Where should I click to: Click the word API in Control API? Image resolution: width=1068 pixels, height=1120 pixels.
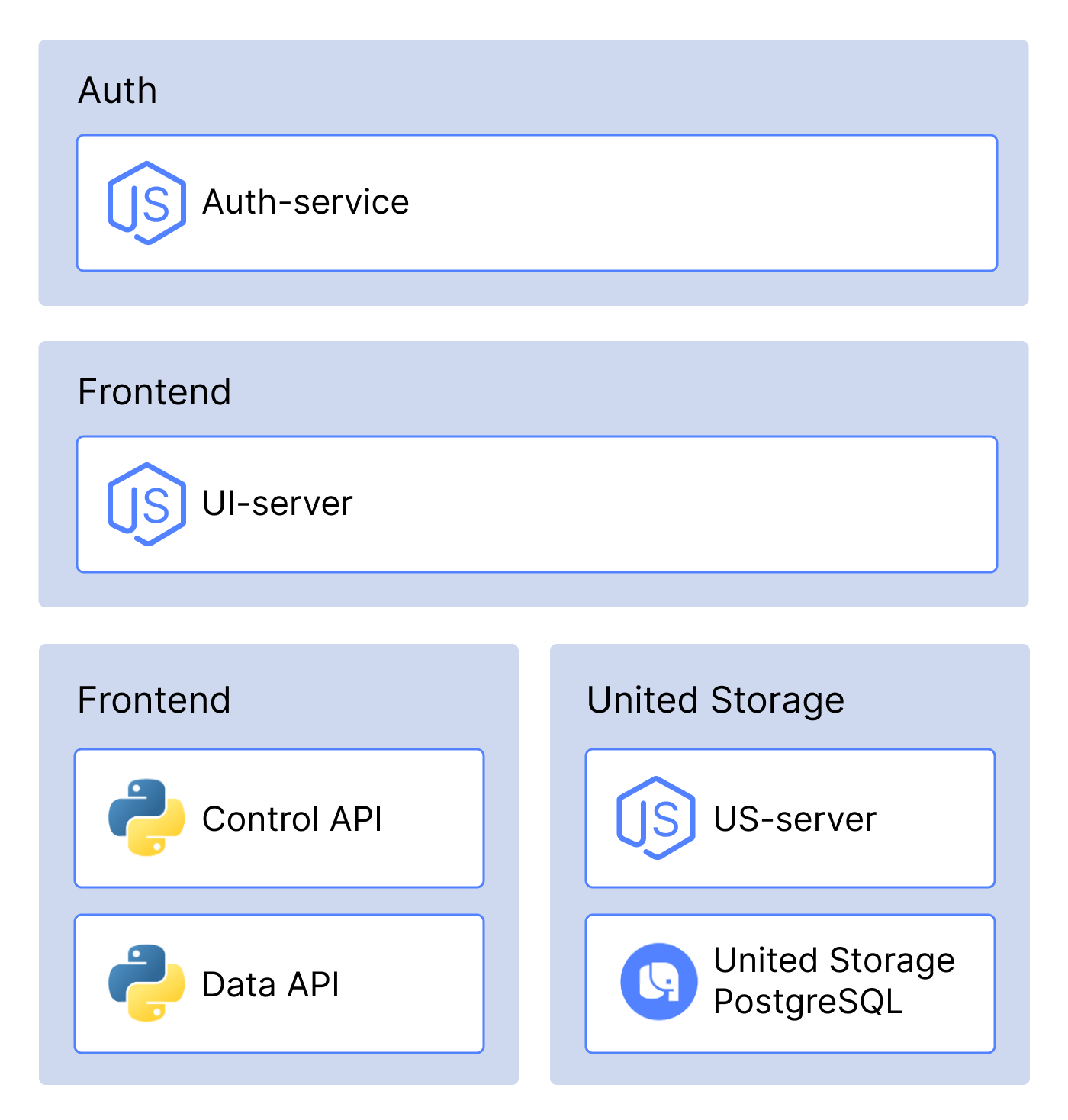pos(356,819)
